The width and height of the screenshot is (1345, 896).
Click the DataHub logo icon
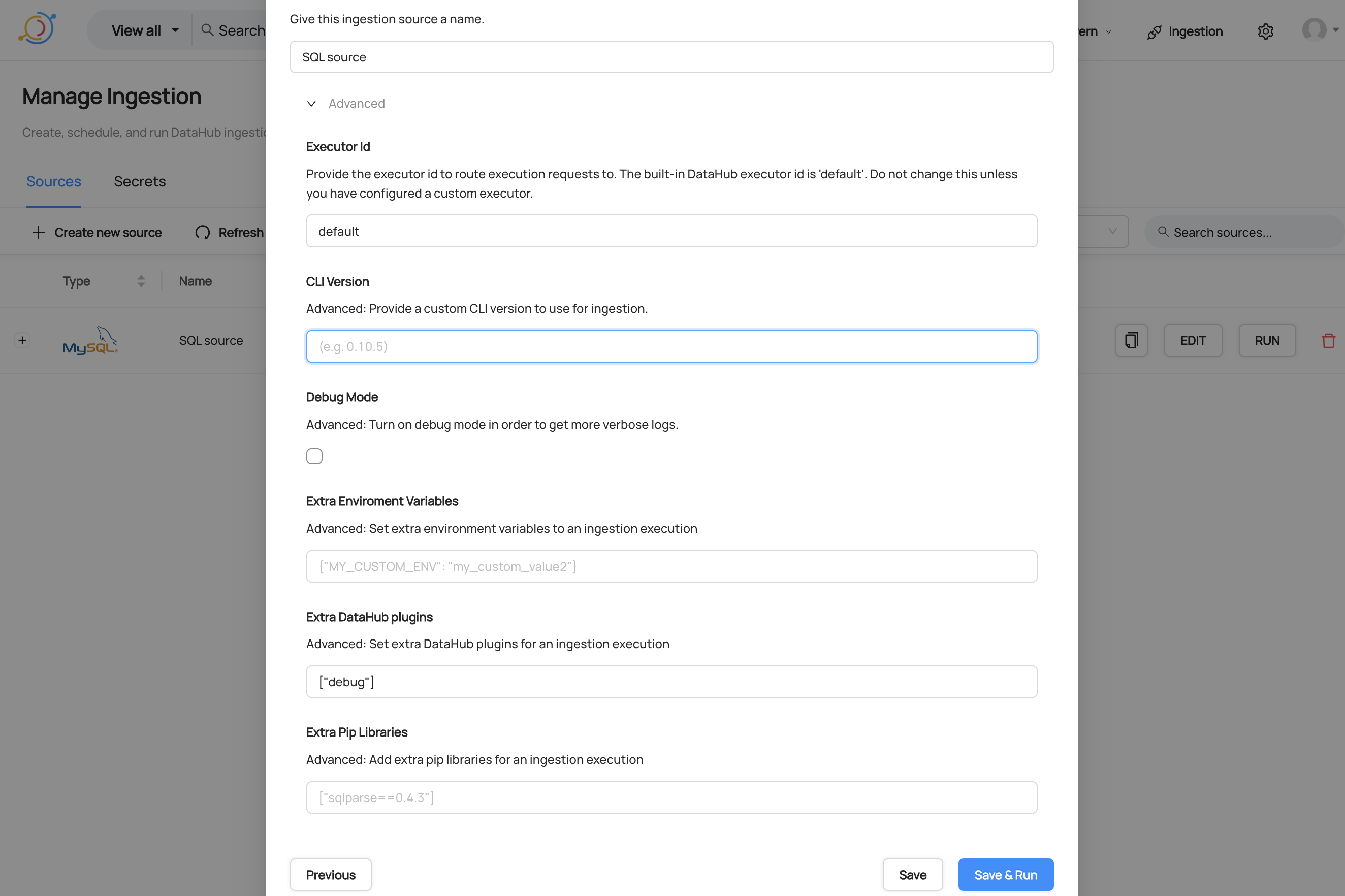coord(38,28)
